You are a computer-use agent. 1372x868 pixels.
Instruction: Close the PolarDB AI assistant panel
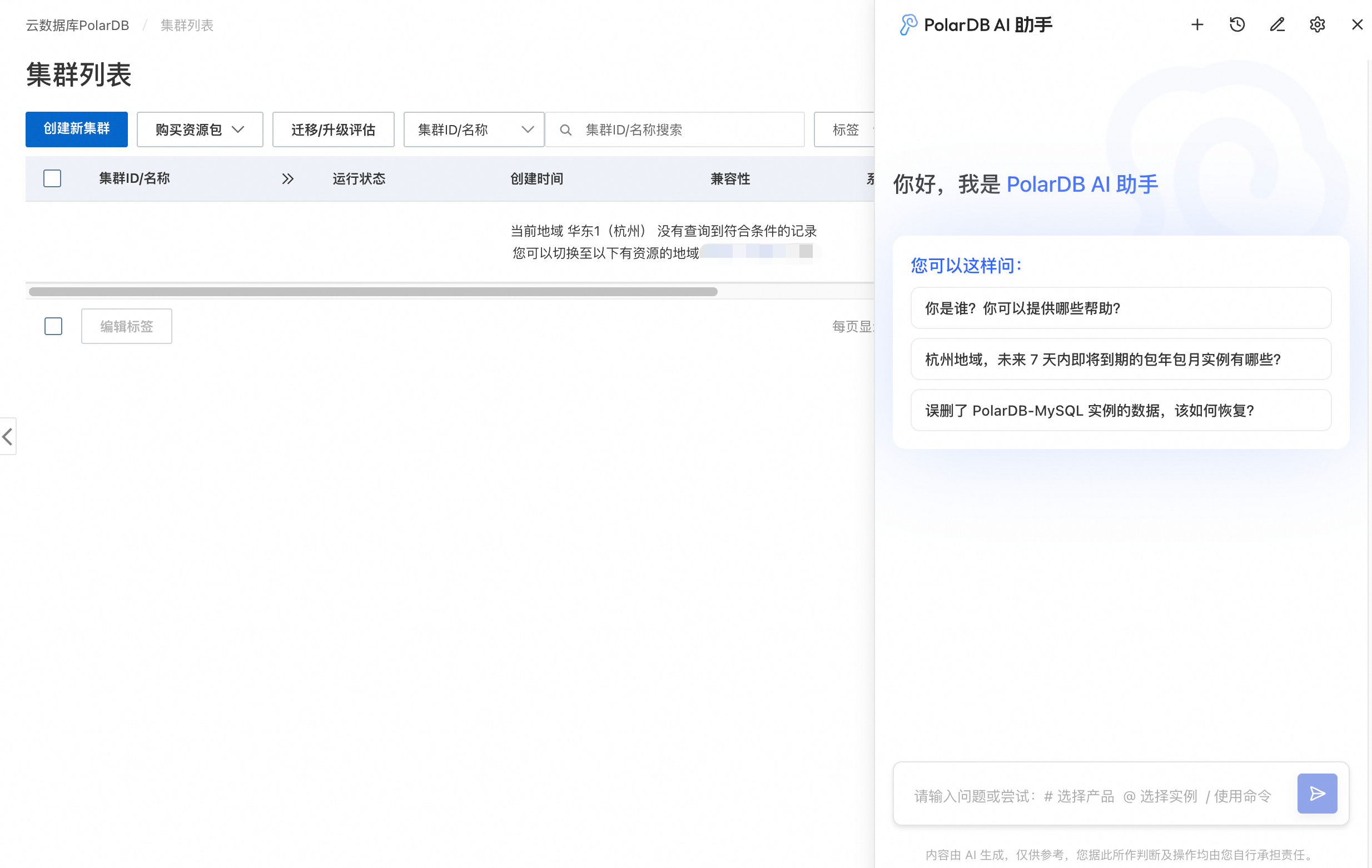[x=1357, y=24]
